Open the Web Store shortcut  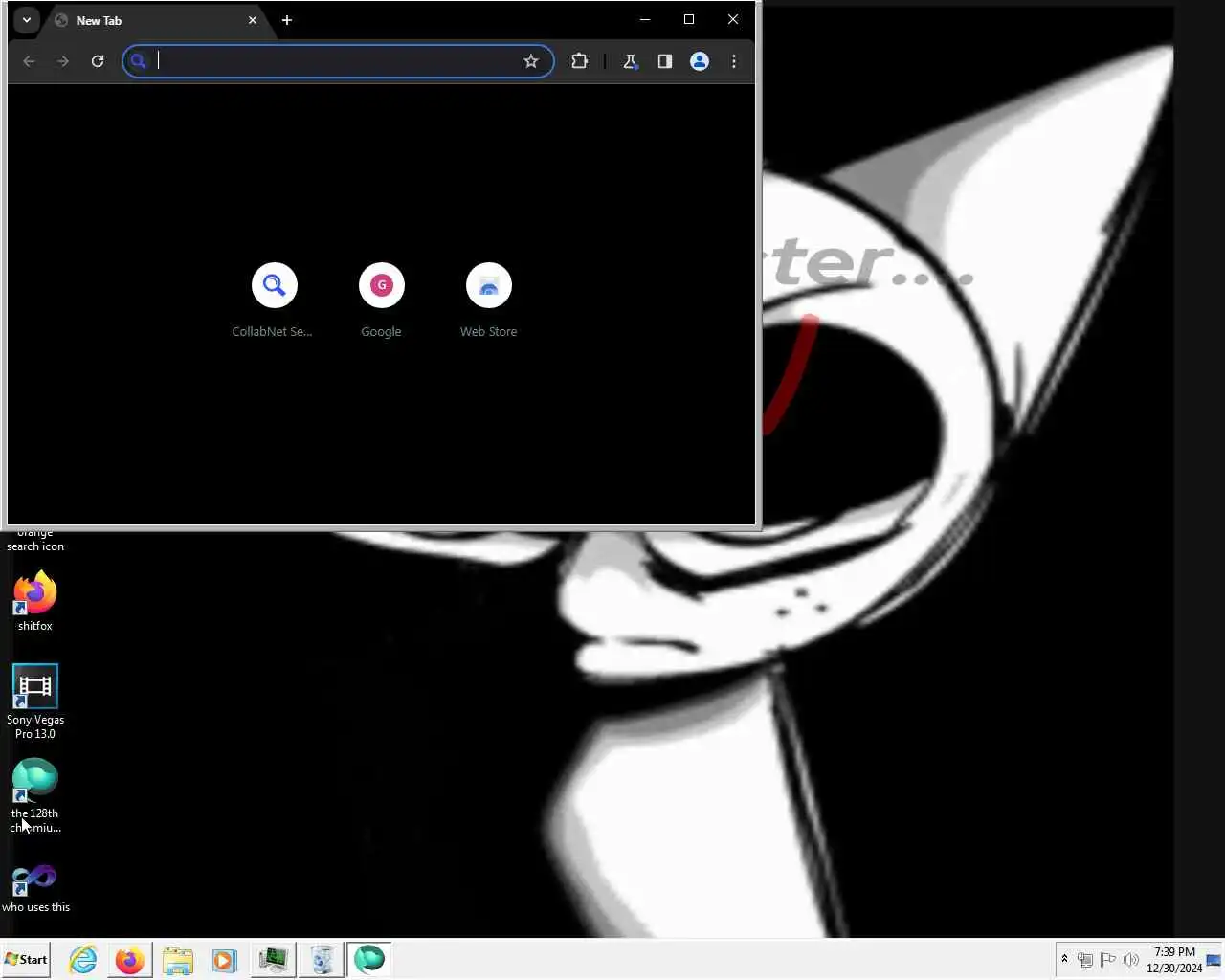click(488, 301)
